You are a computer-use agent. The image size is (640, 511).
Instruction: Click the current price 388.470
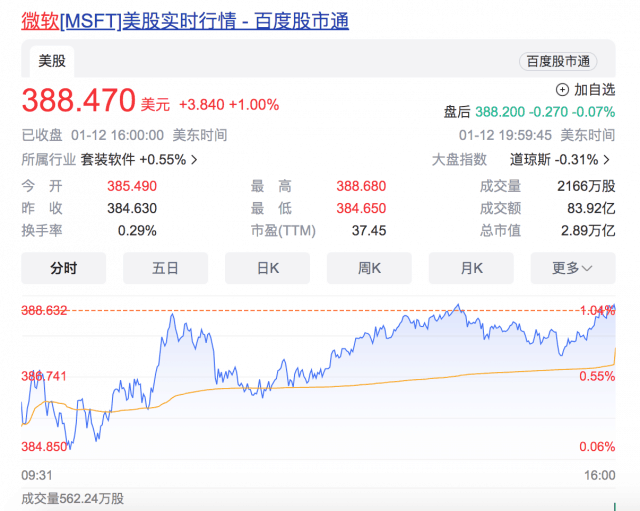coord(78,100)
